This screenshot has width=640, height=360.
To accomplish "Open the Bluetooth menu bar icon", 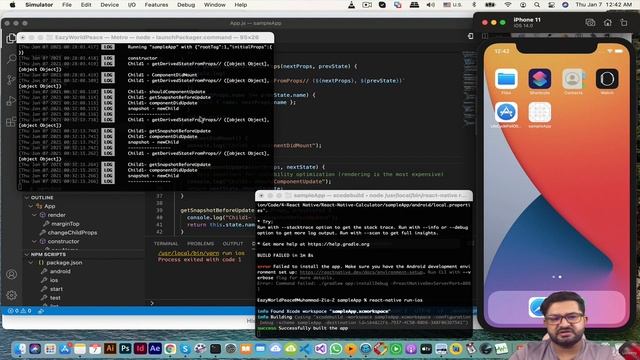I will click(474, 5).
